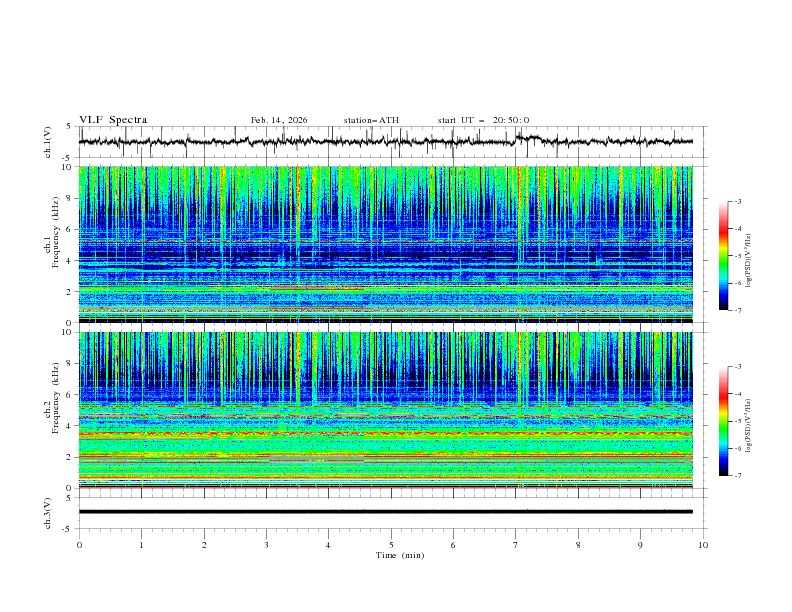The width and height of the screenshot is (792, 612).
Task: Click the time axis tick label '8'
Action: click(x=578, y=545)
